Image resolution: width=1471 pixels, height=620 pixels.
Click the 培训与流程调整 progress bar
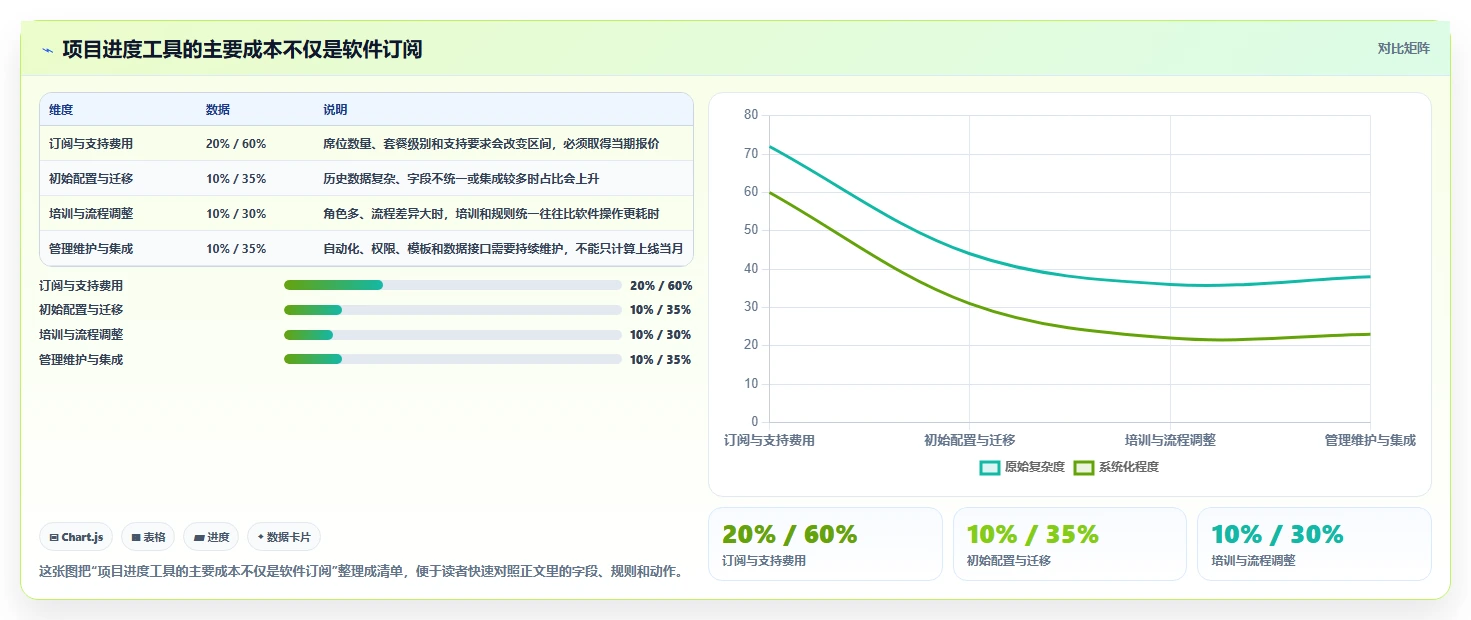453,335
